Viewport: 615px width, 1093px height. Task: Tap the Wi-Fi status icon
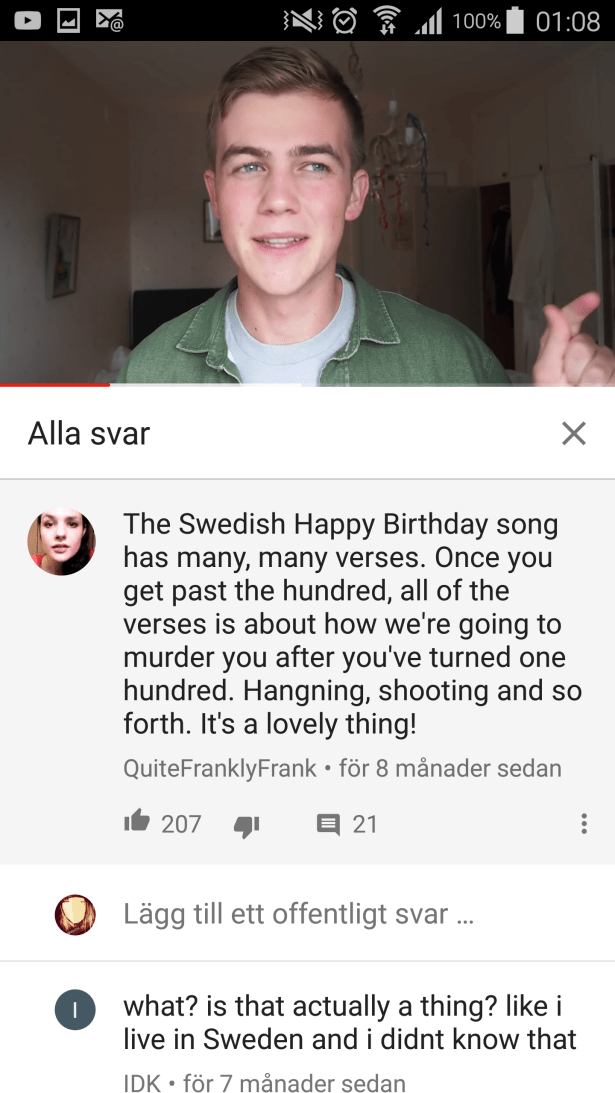click(x=387, y=21)
